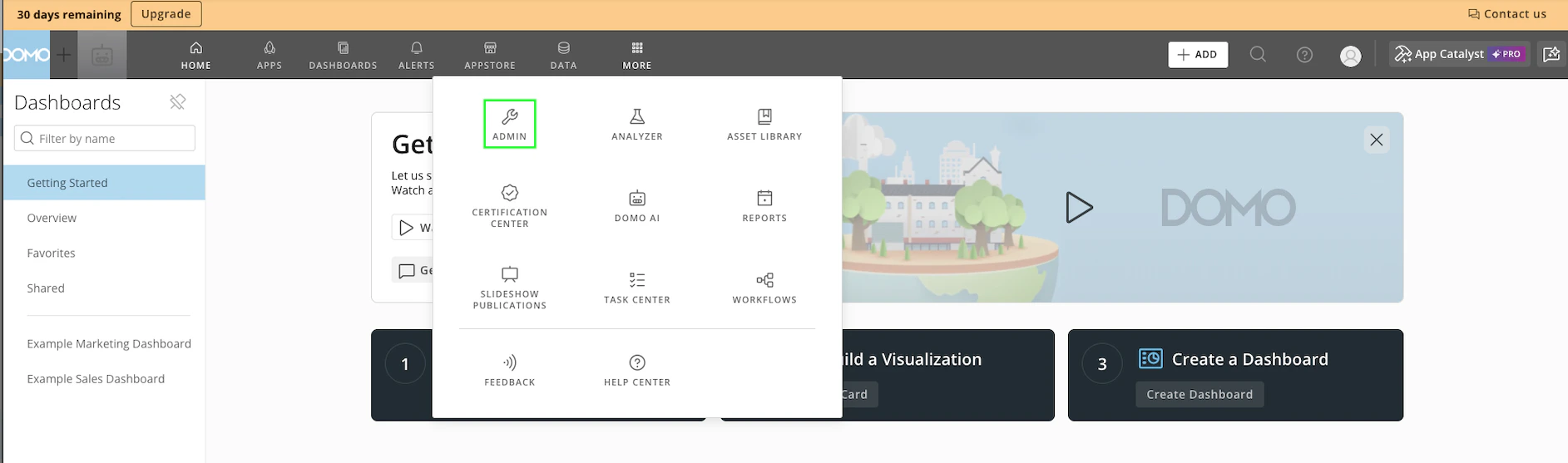This screenshot has width=1568, height=463.
Task: Play the Domo intro video
Action: click(1079, 207)
